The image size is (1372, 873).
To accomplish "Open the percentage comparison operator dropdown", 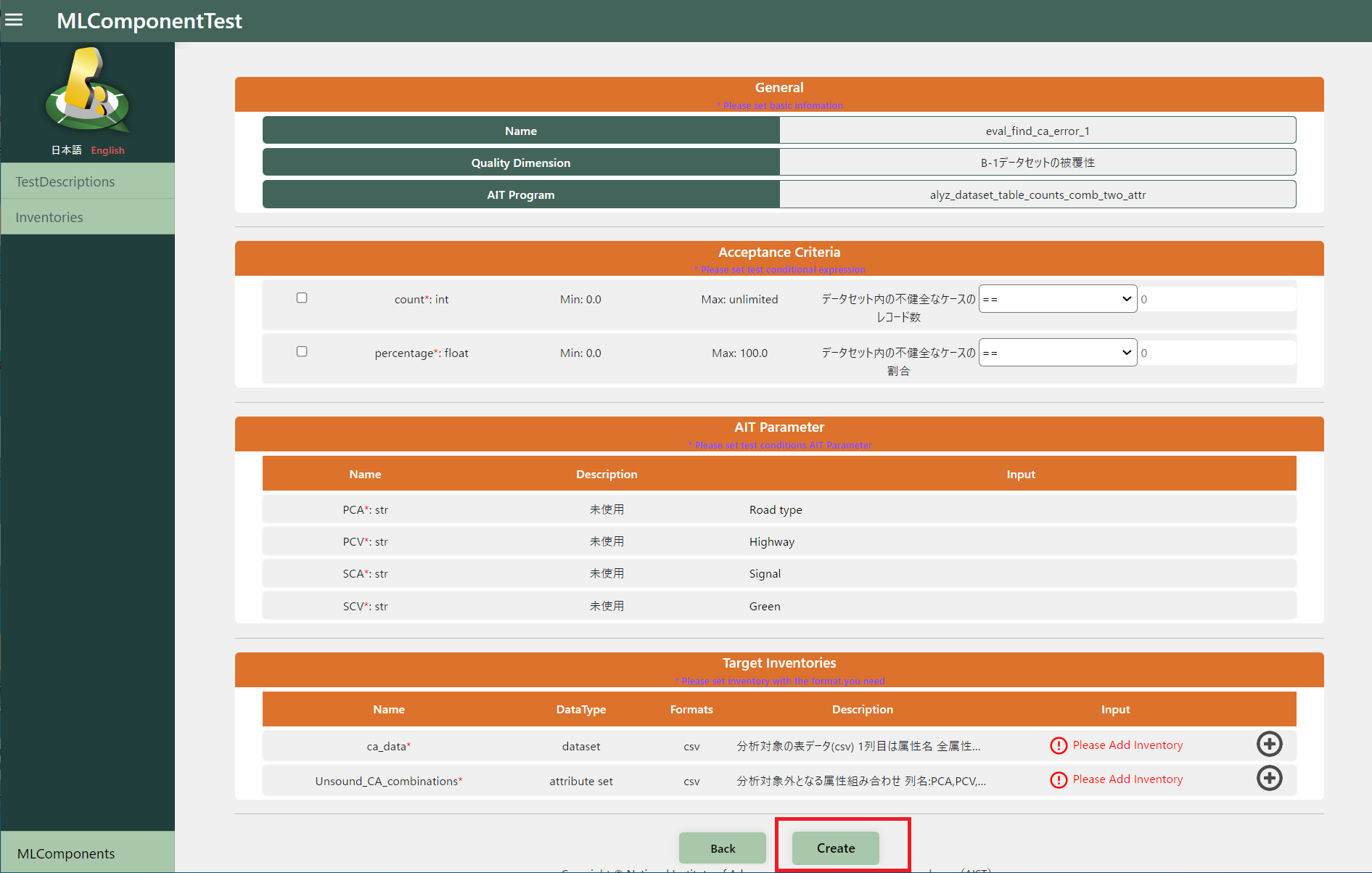I will 1057,353.
